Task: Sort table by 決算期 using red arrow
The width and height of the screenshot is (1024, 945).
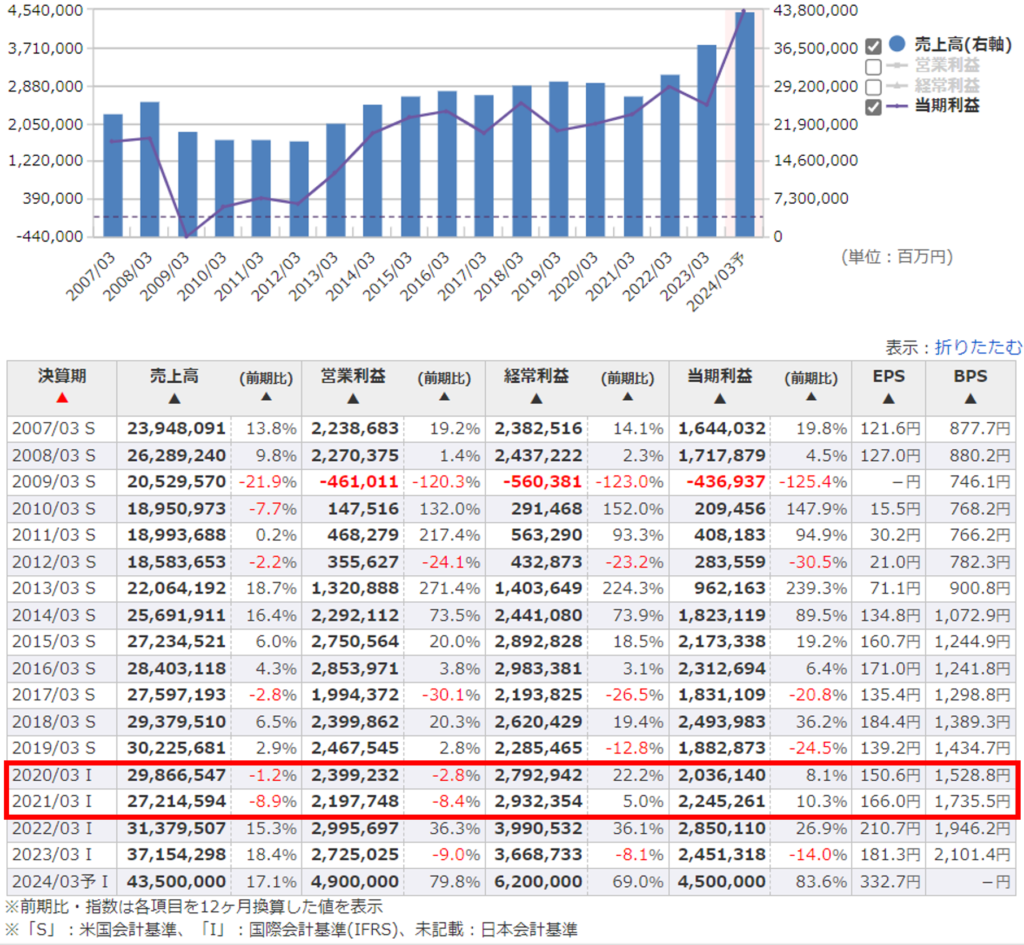Action: (x=62, y=398)
